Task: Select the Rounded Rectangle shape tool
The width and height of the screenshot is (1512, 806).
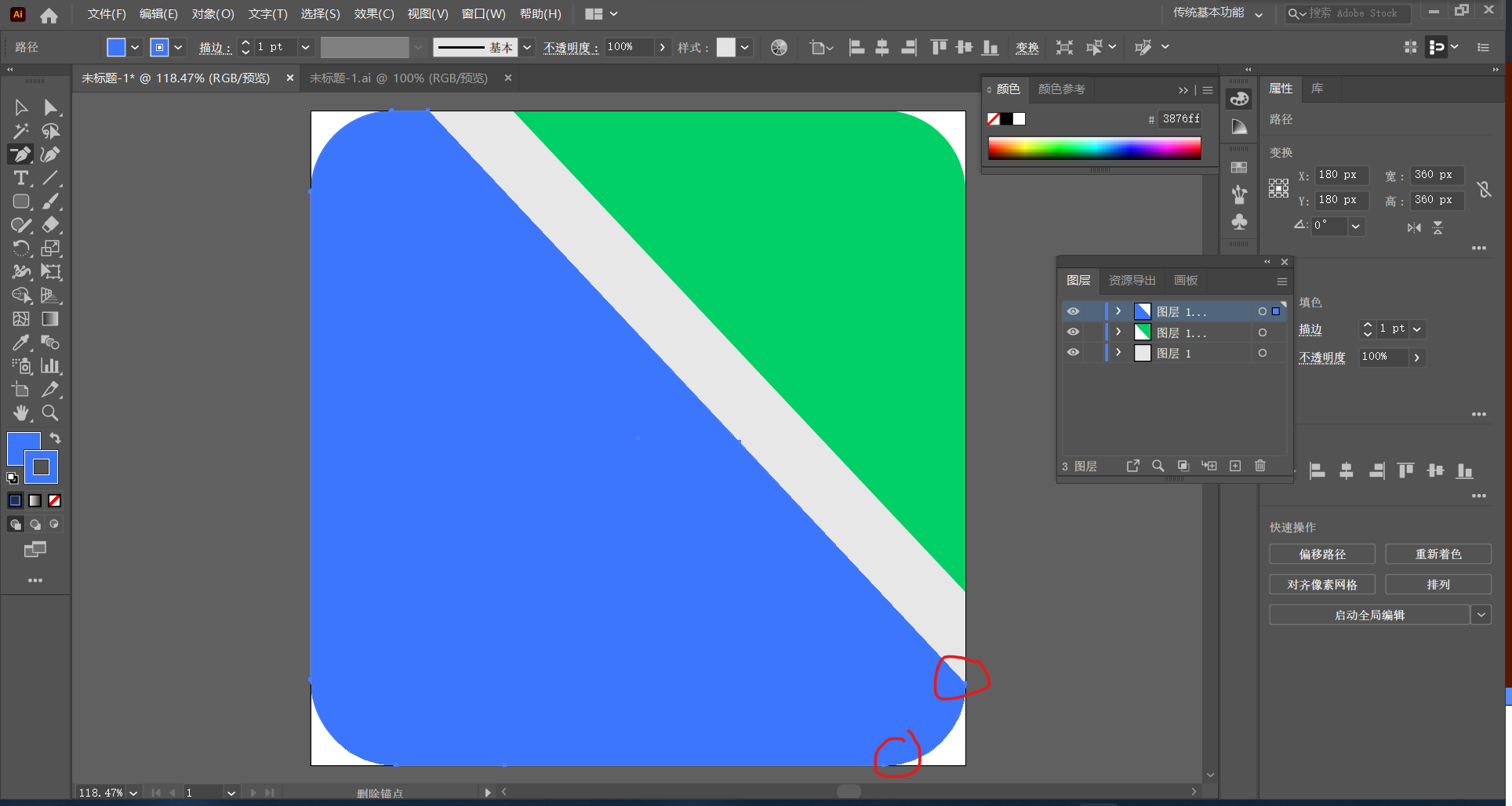Action: click(21, 201)
